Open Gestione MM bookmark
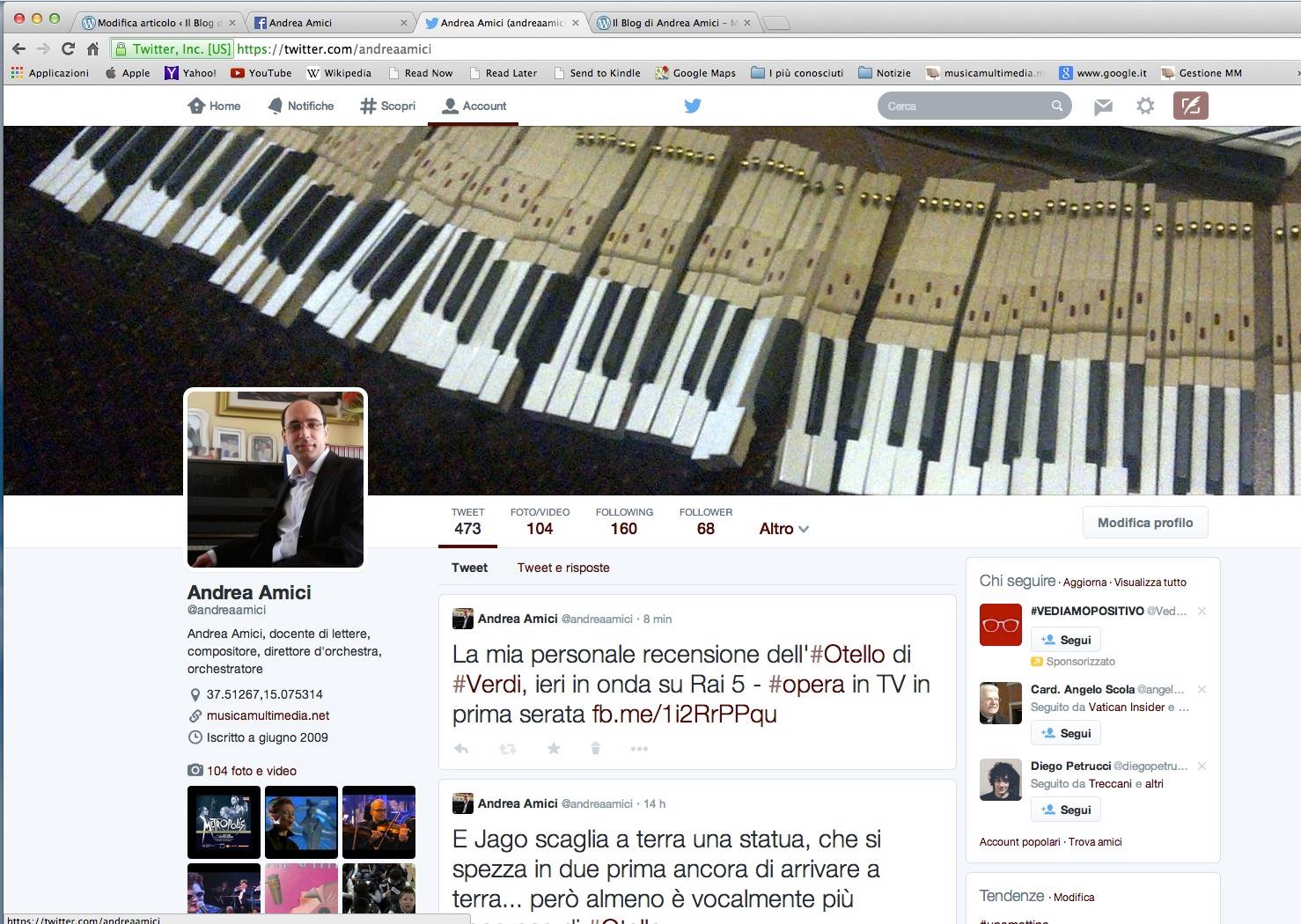This screenshot has width=1301, height=924. pyautogui.click(x=1202, y=73)
